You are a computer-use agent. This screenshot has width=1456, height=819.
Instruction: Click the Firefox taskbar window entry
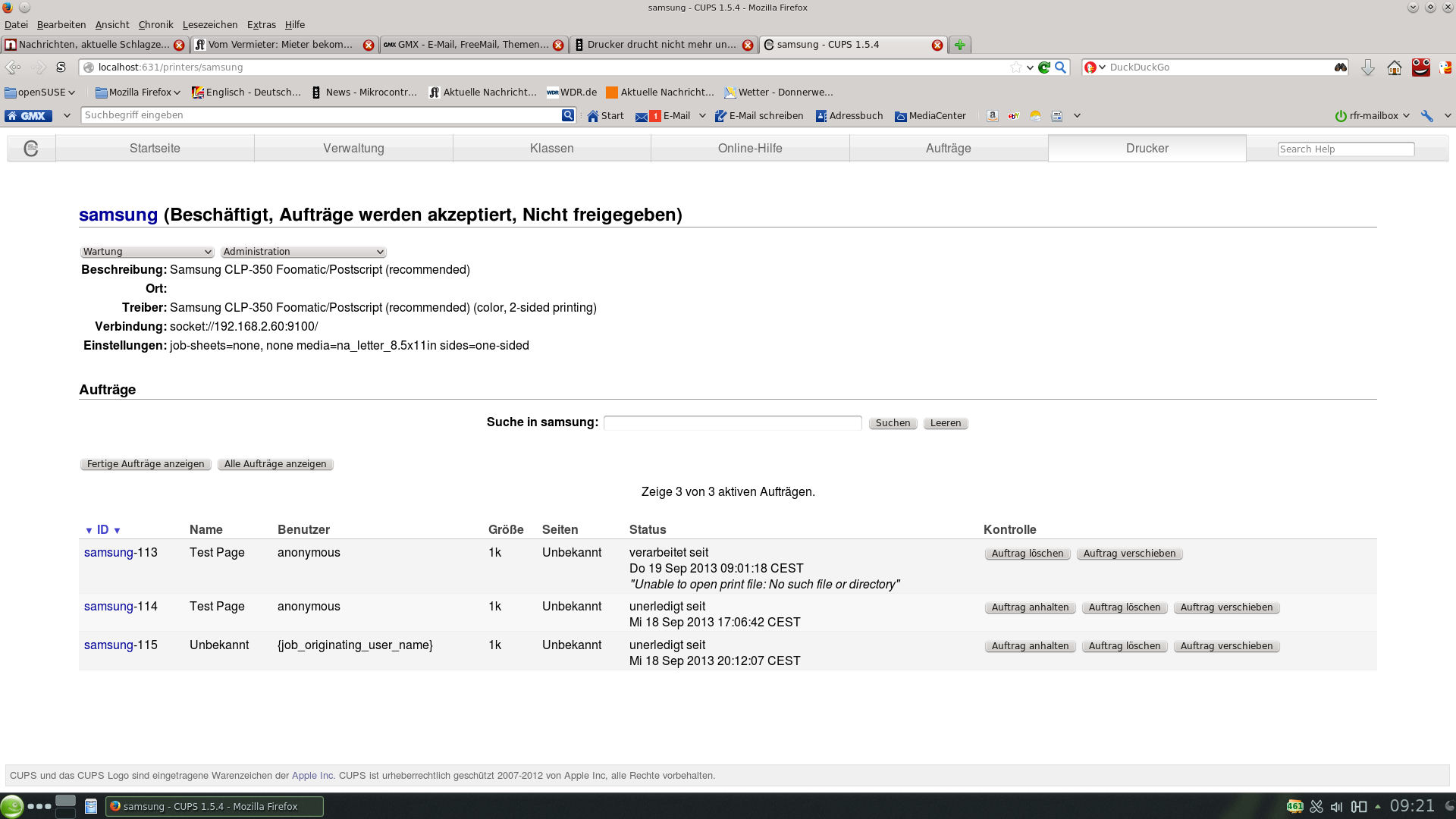(215, 807)
